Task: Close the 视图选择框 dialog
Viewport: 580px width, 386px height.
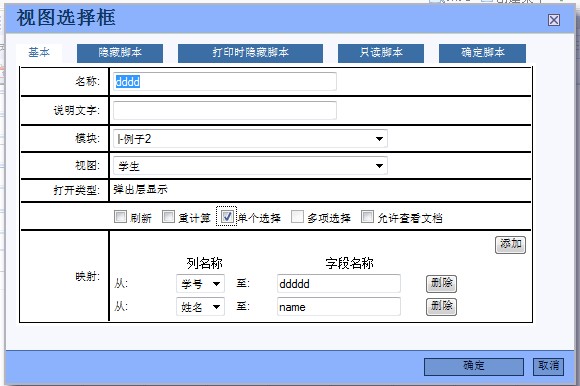Action: pyautogui.click(x=554, y=20)
